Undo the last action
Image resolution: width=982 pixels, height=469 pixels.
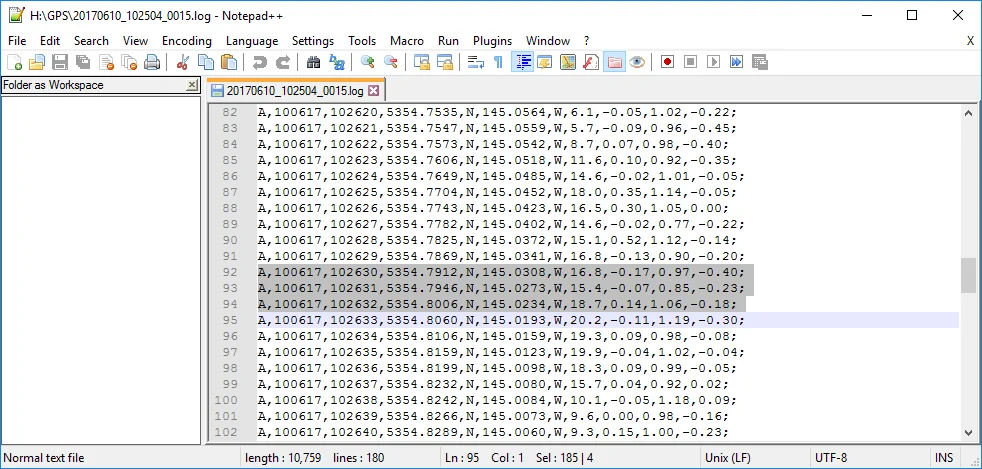click(x=259, y=62)
